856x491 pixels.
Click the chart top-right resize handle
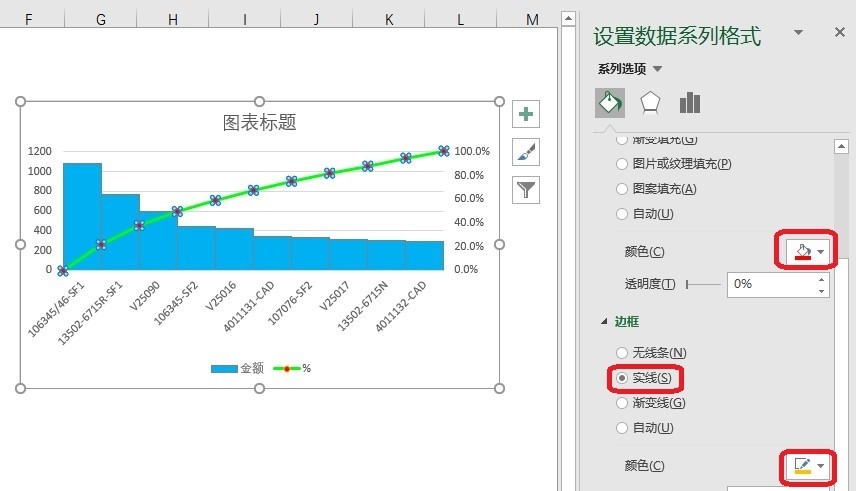click(x=499, y=102)
